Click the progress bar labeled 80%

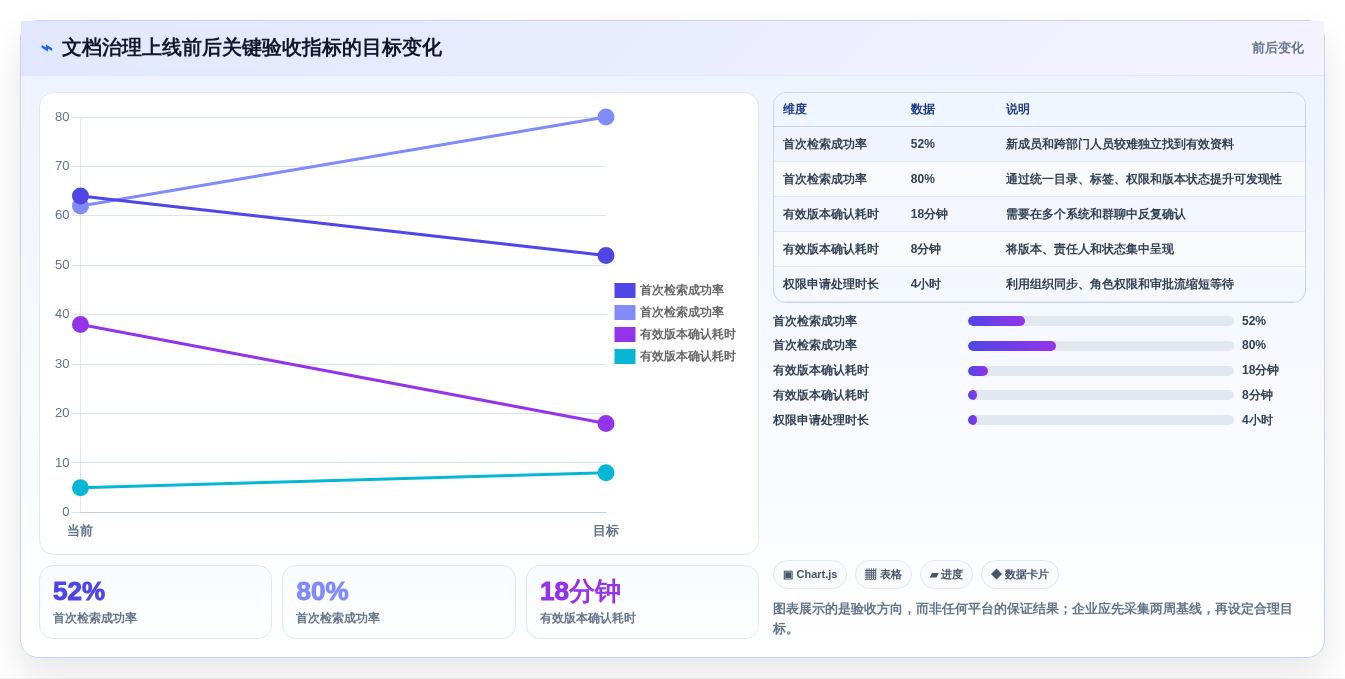point(1101,346)
